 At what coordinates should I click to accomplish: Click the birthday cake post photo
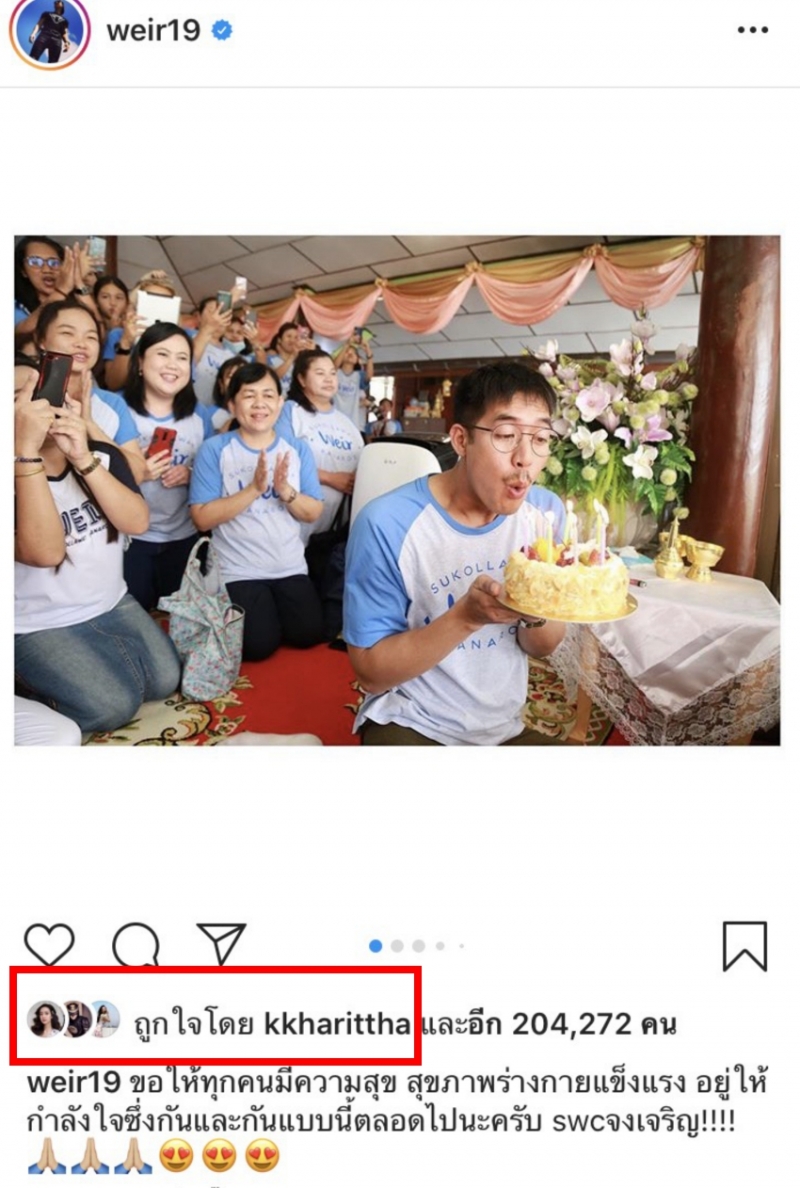point(397,490)
